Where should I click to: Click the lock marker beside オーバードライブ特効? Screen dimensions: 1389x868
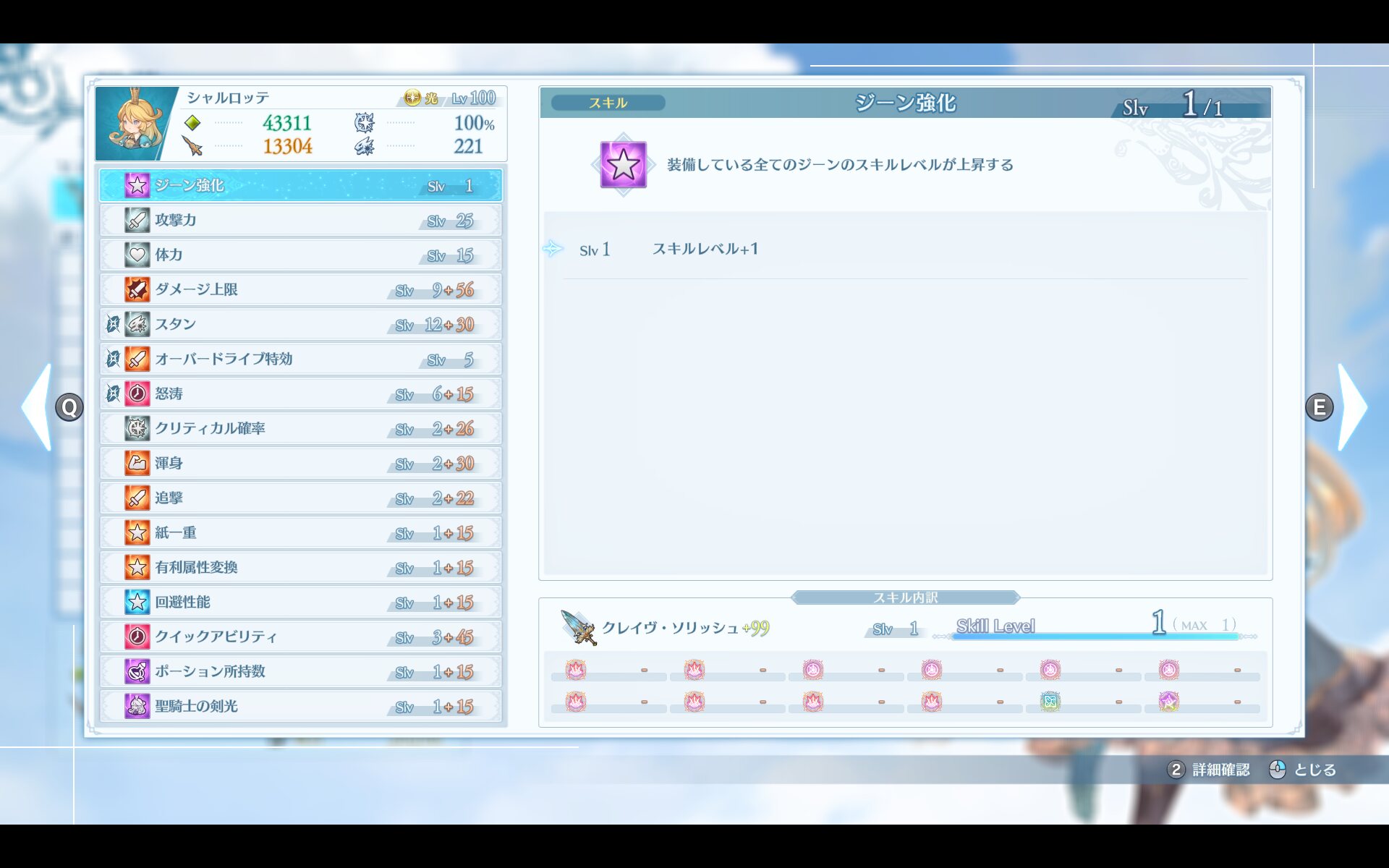[113, 359]
